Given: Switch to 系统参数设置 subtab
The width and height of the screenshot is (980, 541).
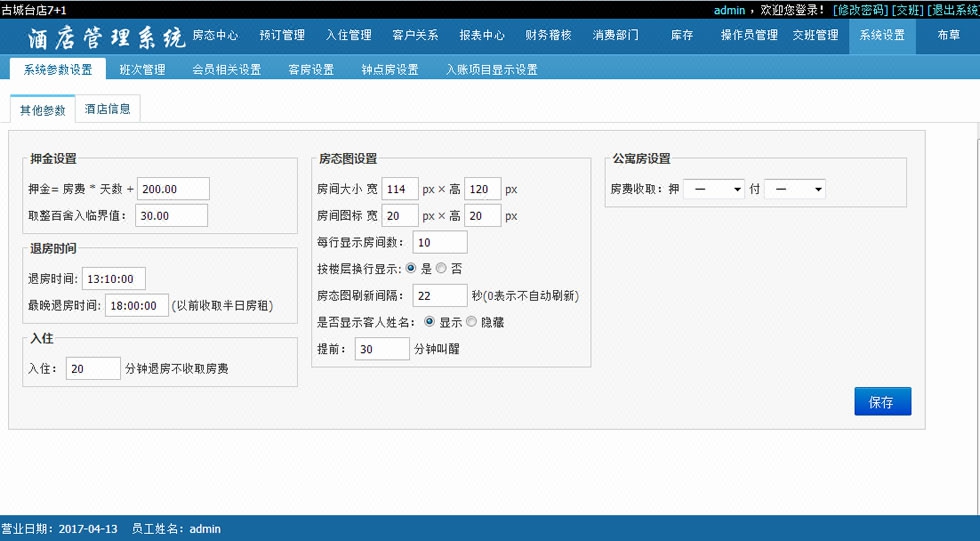Looking at the screenshot, I should [x=58, y=69].
